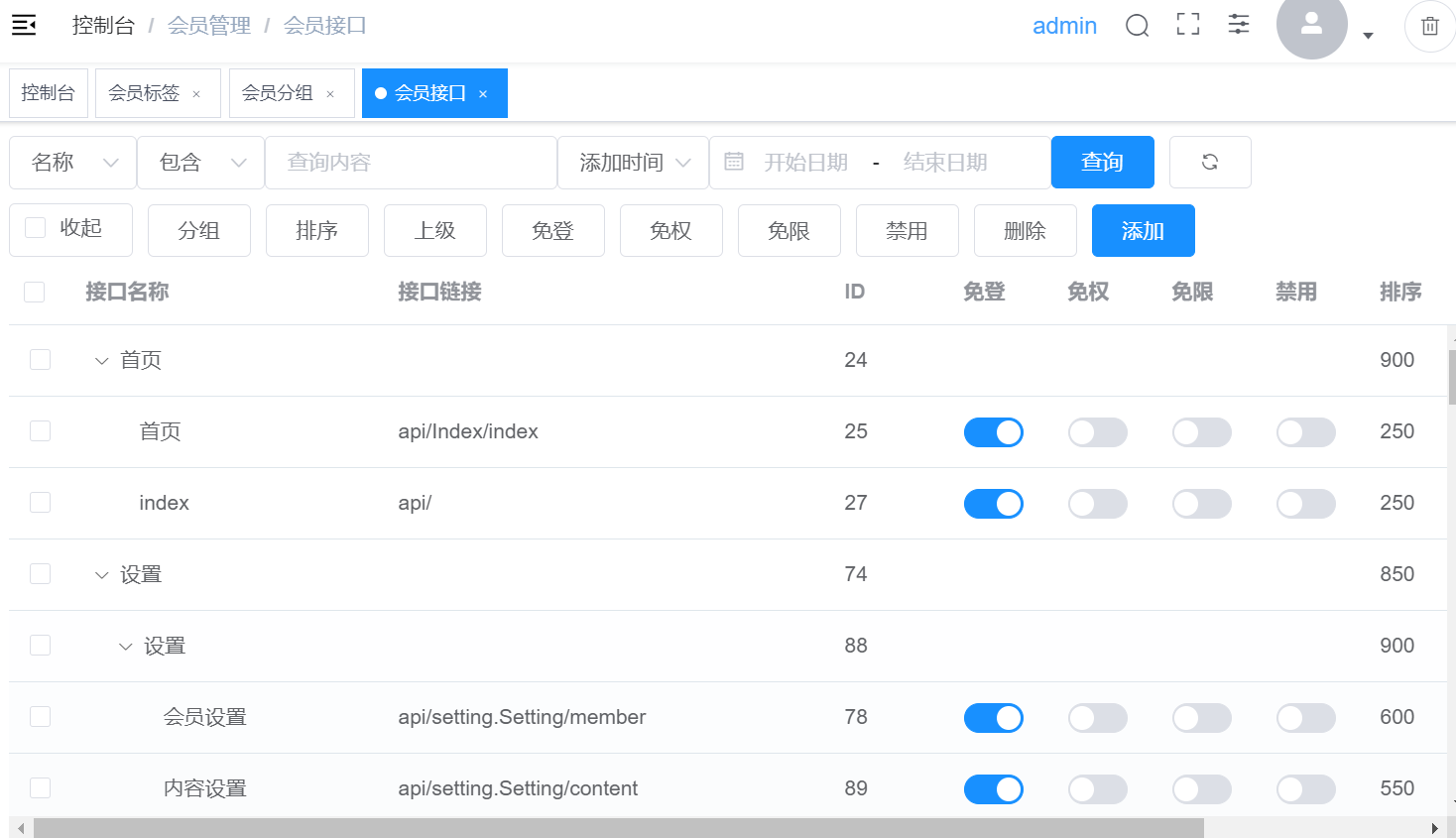Image resolution: width=1456 pixels, height=838 pixels.
Task: Turn on 禁用 for api/Index/index
Action: [x=1306, y=432]
